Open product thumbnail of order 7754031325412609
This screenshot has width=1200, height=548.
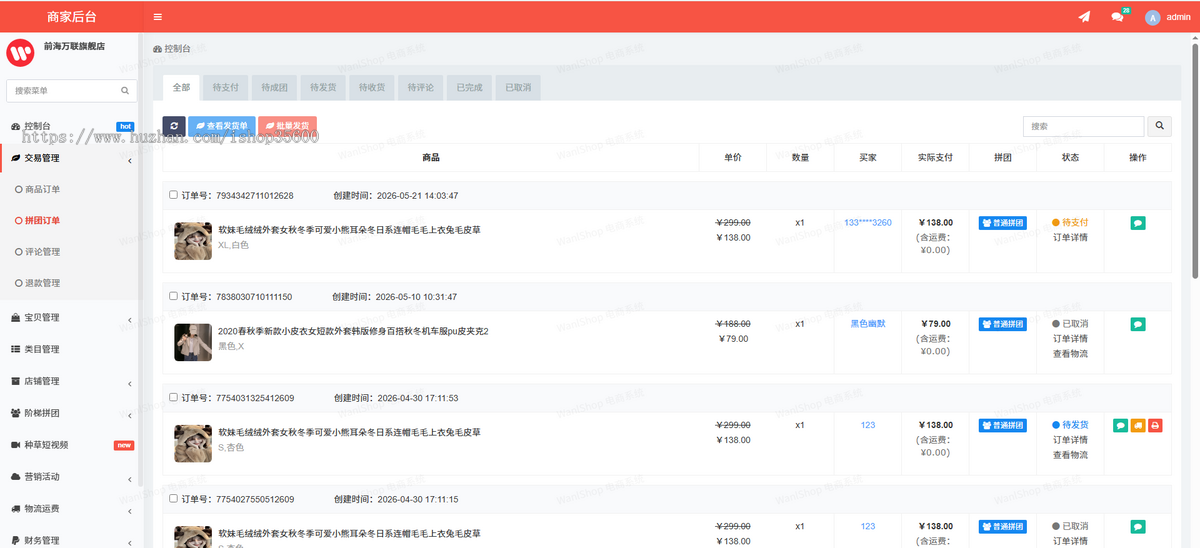[193, 443]
